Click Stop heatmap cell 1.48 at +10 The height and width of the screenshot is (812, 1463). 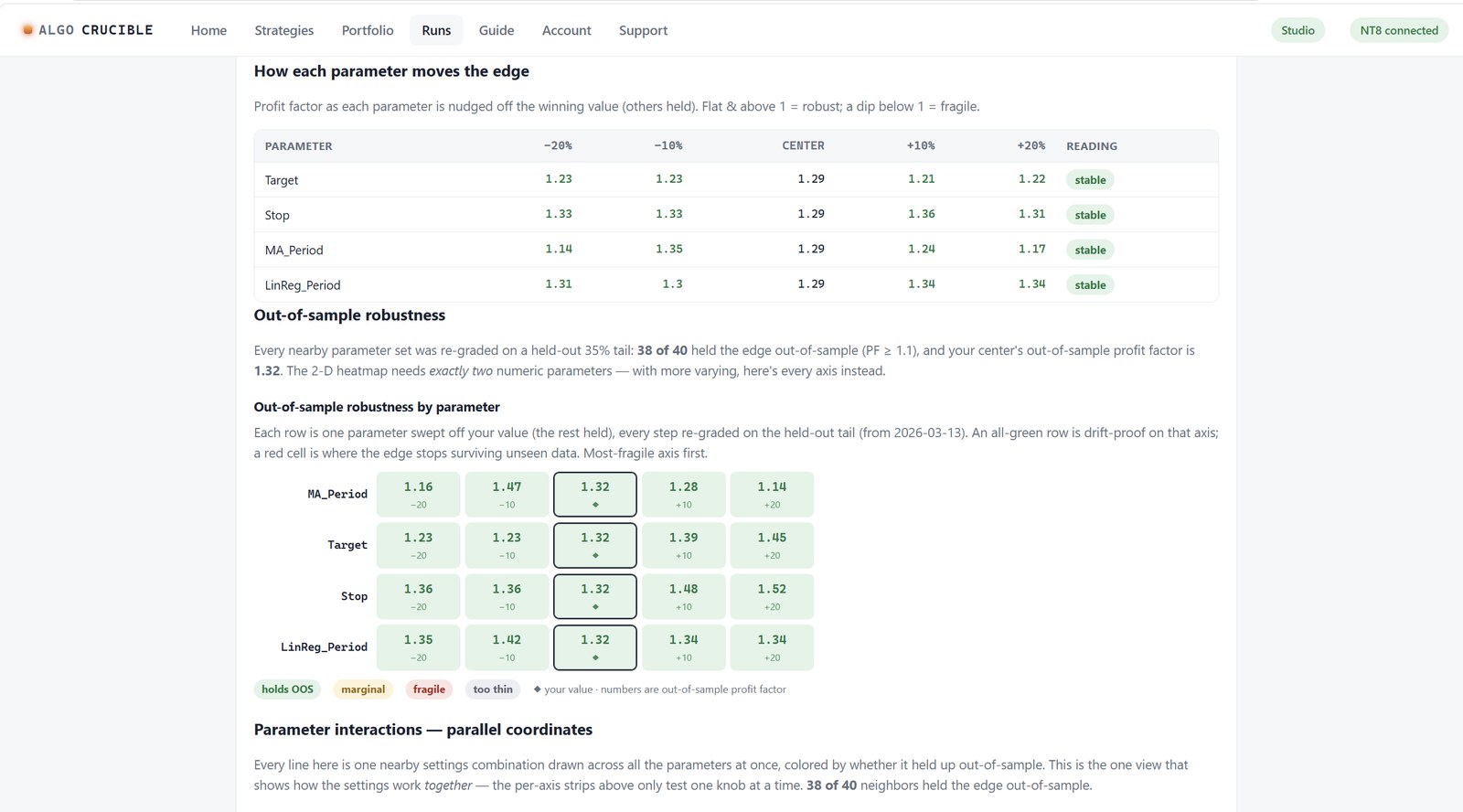pos(684,597)
